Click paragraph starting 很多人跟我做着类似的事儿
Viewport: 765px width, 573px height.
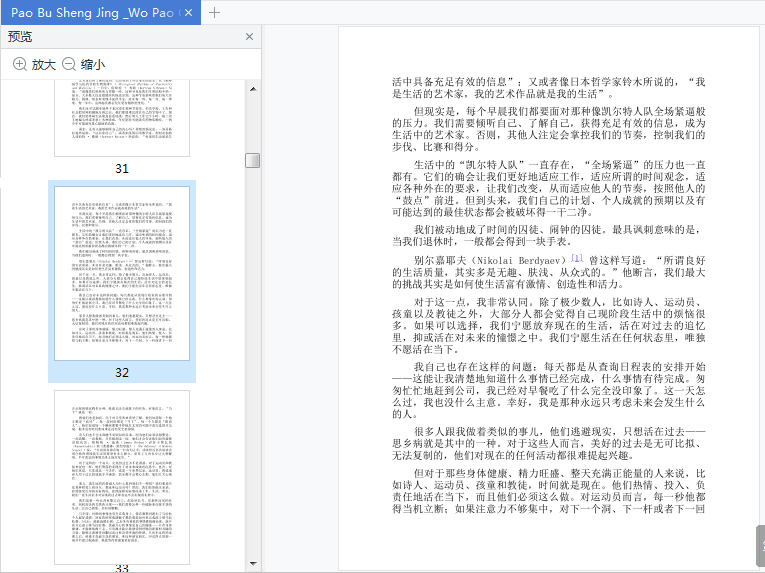click(549, 443)
